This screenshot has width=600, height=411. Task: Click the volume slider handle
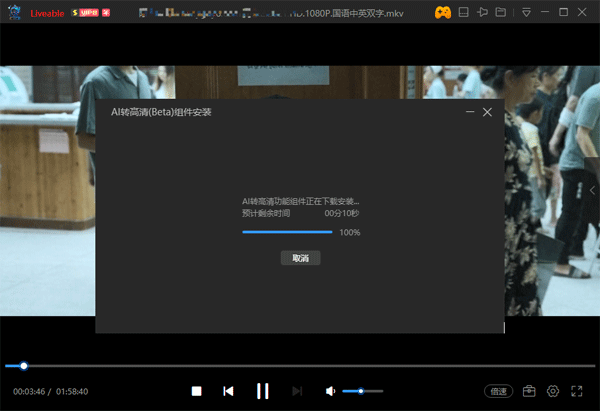click(x=361, y=391)
